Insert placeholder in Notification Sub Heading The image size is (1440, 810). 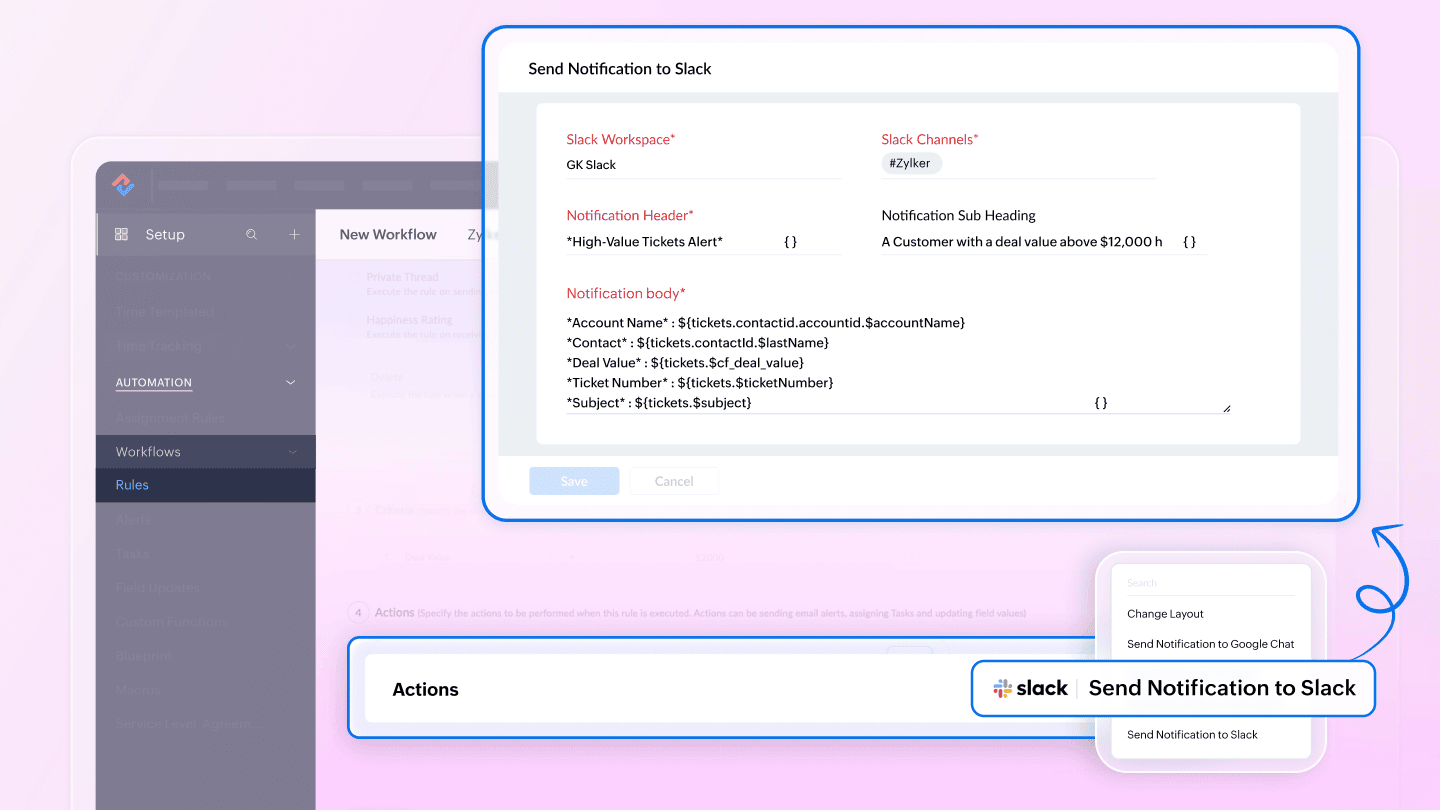(x=1189, y=242)
